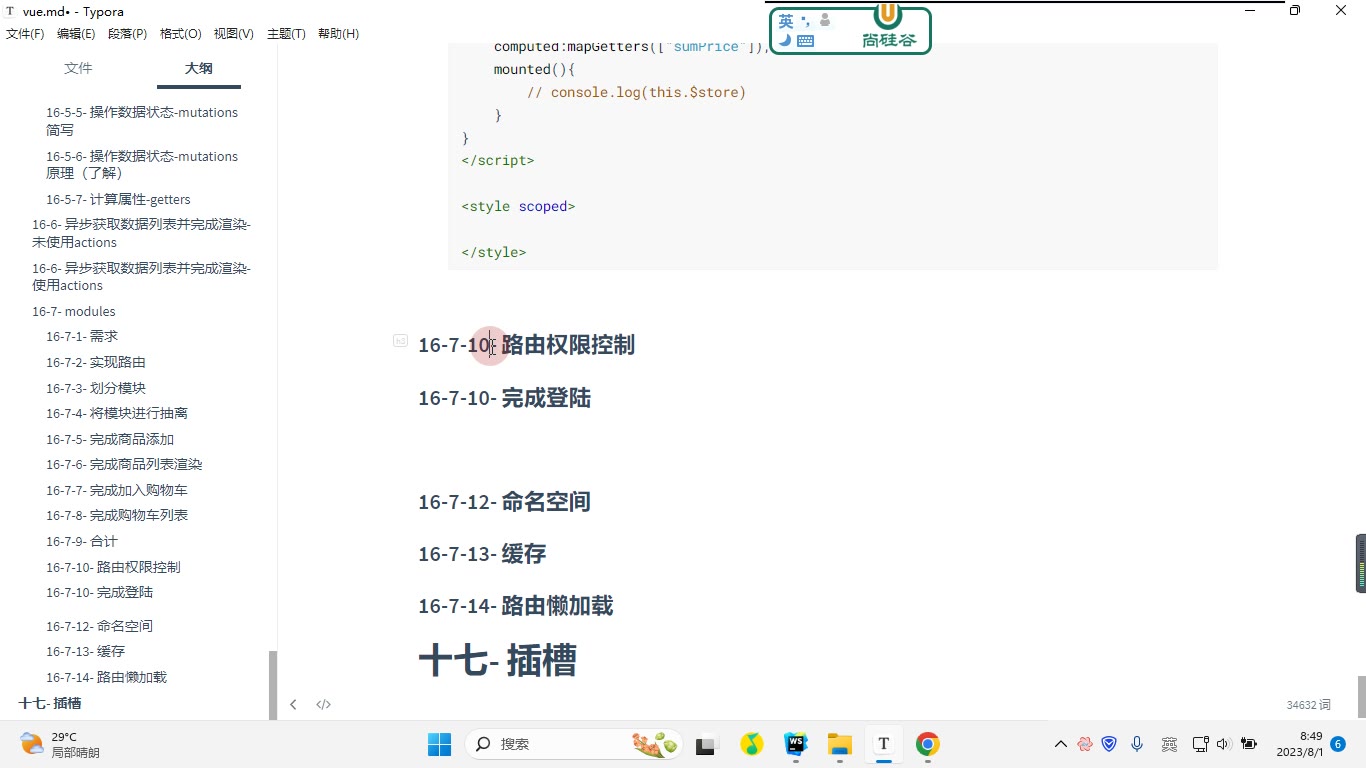Click the heading level marker beside 16-7-10

pos(400,341)
